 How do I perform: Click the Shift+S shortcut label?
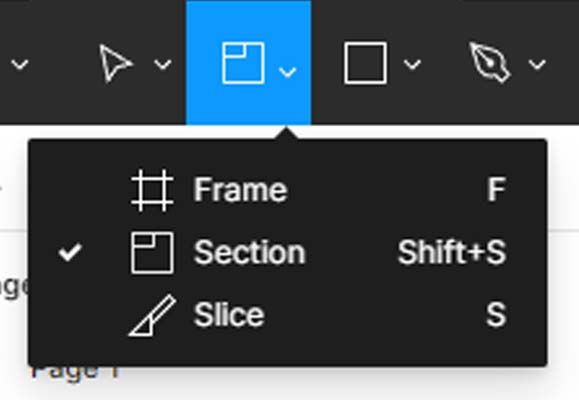pyautogui.click(x=451, y=252)
